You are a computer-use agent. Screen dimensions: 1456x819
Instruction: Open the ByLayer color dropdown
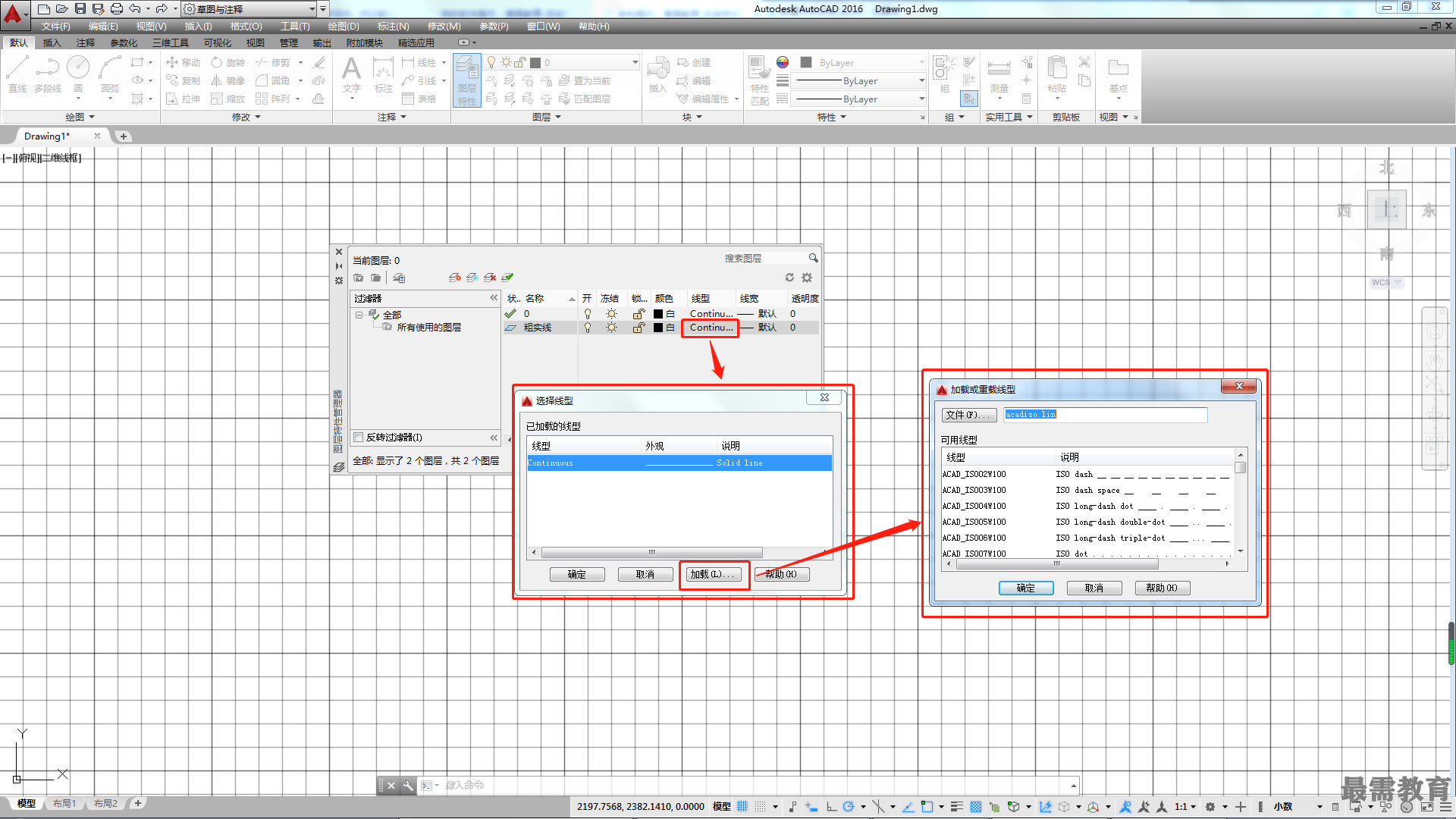click(x=921, y=62)
